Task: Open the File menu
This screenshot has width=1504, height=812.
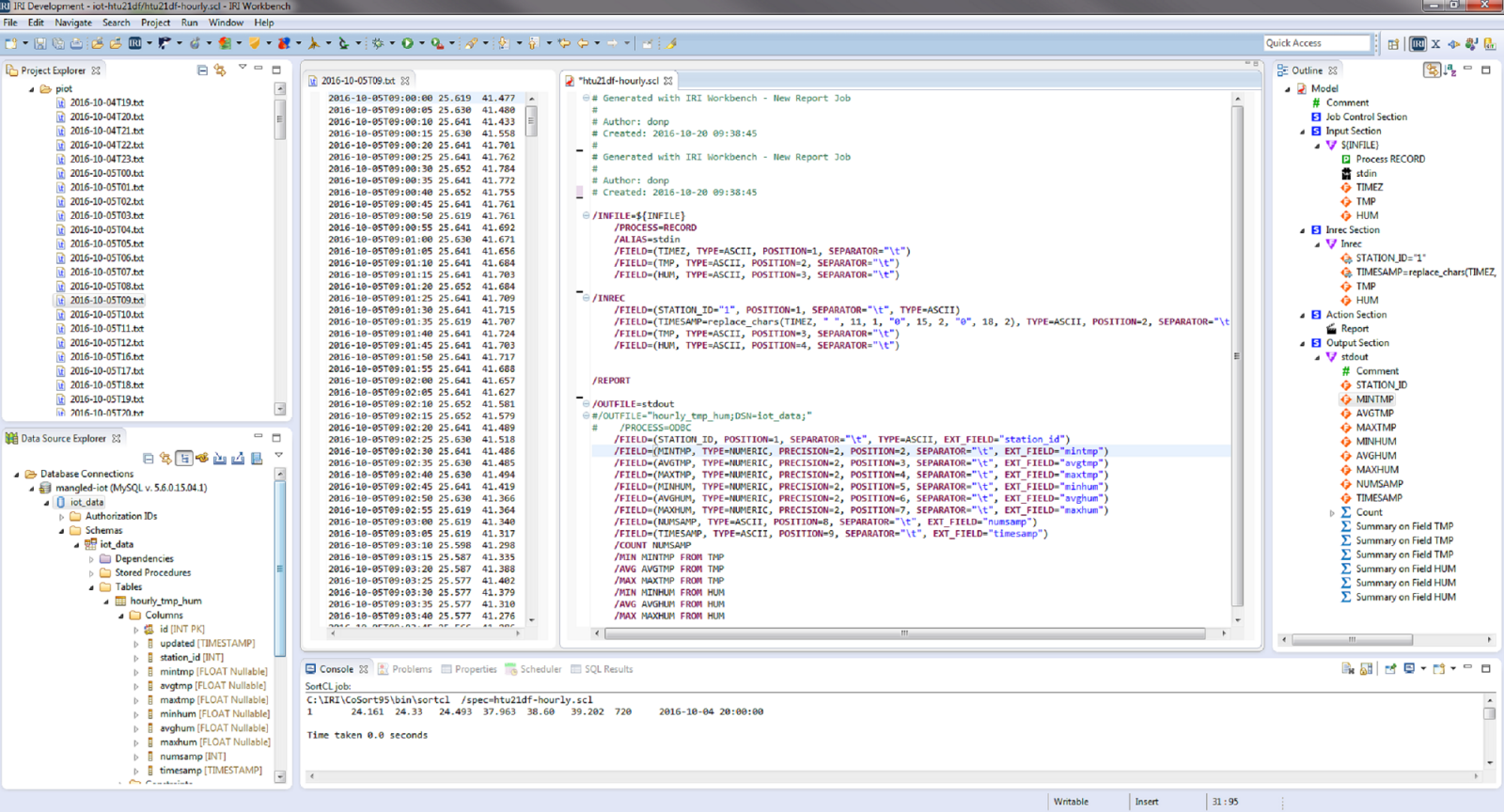Action: [10, 23]
